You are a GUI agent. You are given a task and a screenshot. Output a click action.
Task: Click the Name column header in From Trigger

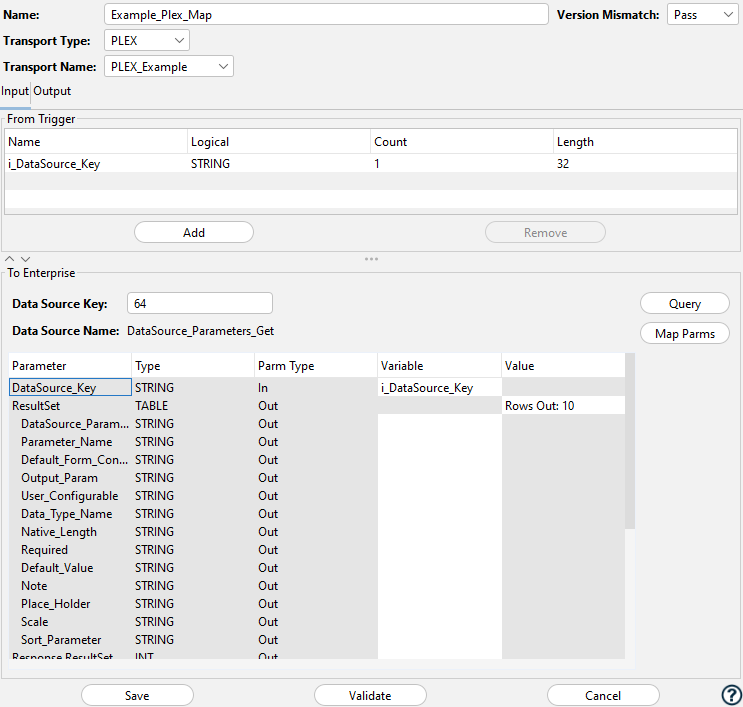pyautogui.click(x=96, y=142)
